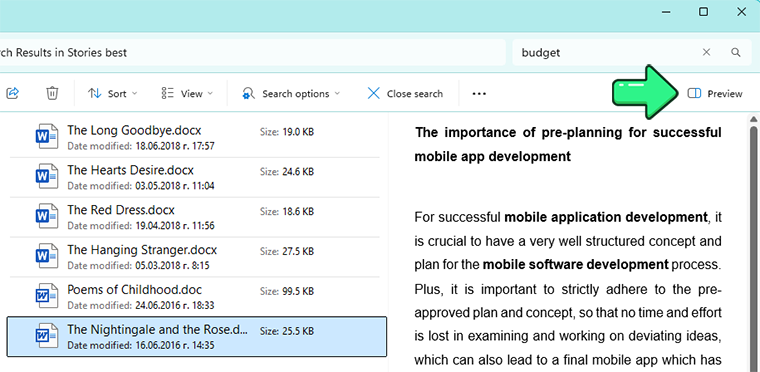
Task: Close the File Explorer window
Action: pyautogui.click(x=742, y=12)
